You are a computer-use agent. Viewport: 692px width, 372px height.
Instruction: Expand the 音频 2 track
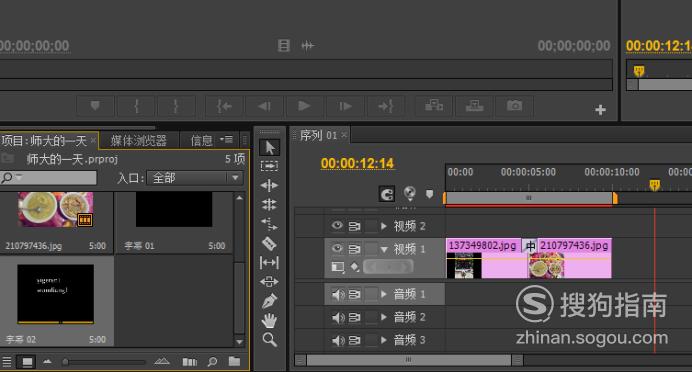pyautogui.click(x=384, y=317)
